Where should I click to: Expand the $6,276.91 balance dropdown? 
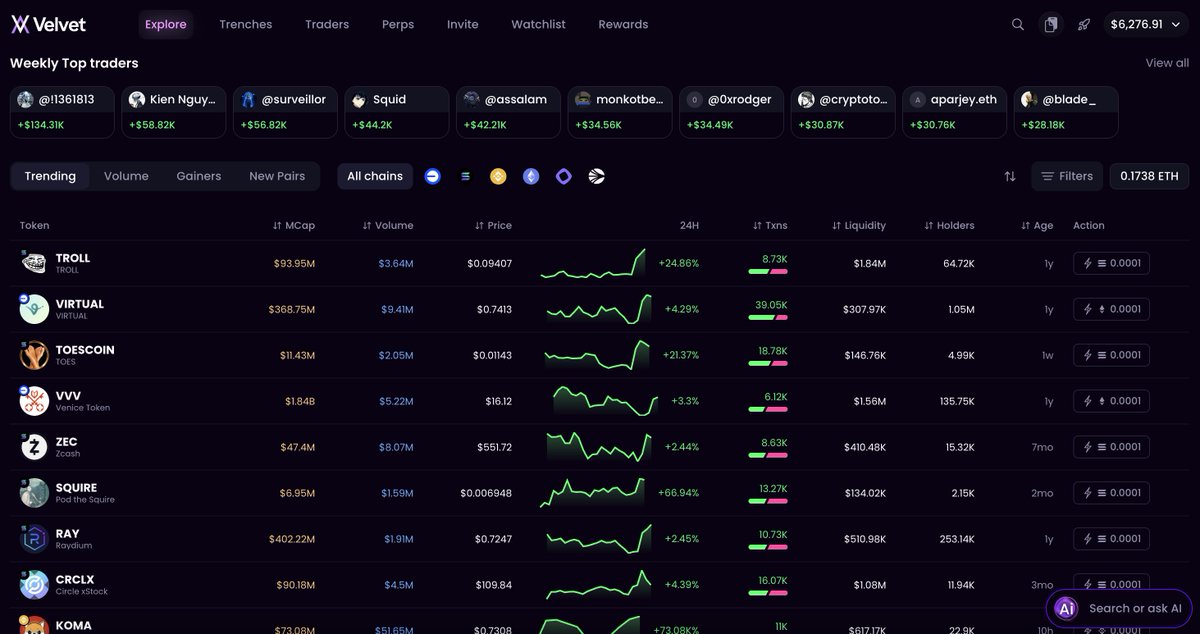coord(1147,25)
